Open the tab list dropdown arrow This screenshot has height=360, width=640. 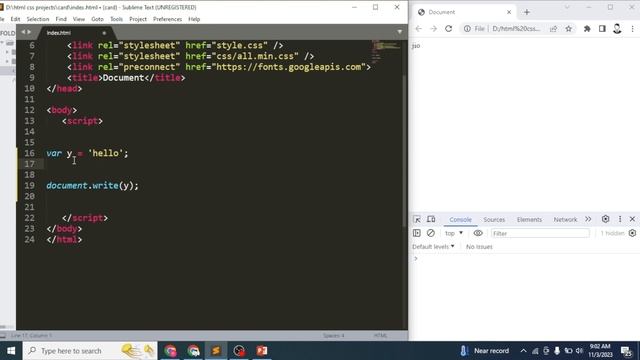click(400, 32)
